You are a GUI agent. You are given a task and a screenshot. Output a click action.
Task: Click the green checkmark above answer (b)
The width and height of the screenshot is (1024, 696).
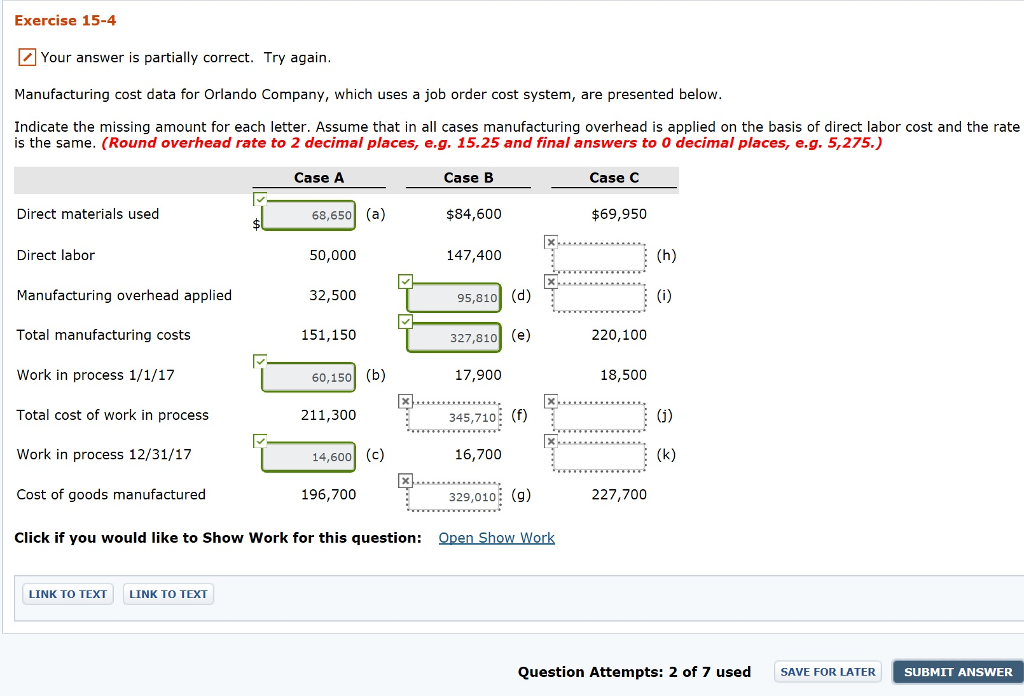pos(260,360)
